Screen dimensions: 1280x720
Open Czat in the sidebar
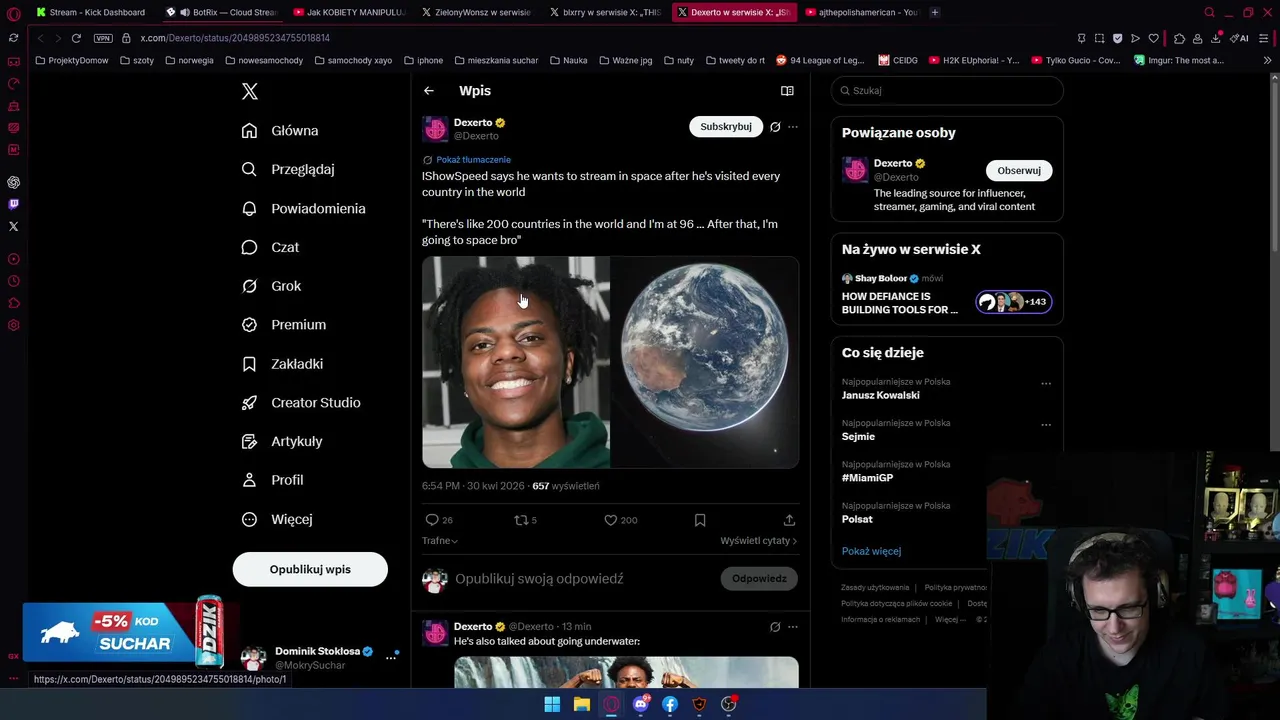coord(271,247)
